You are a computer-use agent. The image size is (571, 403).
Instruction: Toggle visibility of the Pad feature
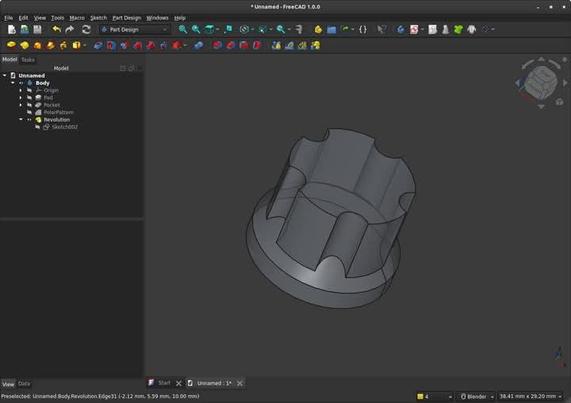[x=29, y=98]
